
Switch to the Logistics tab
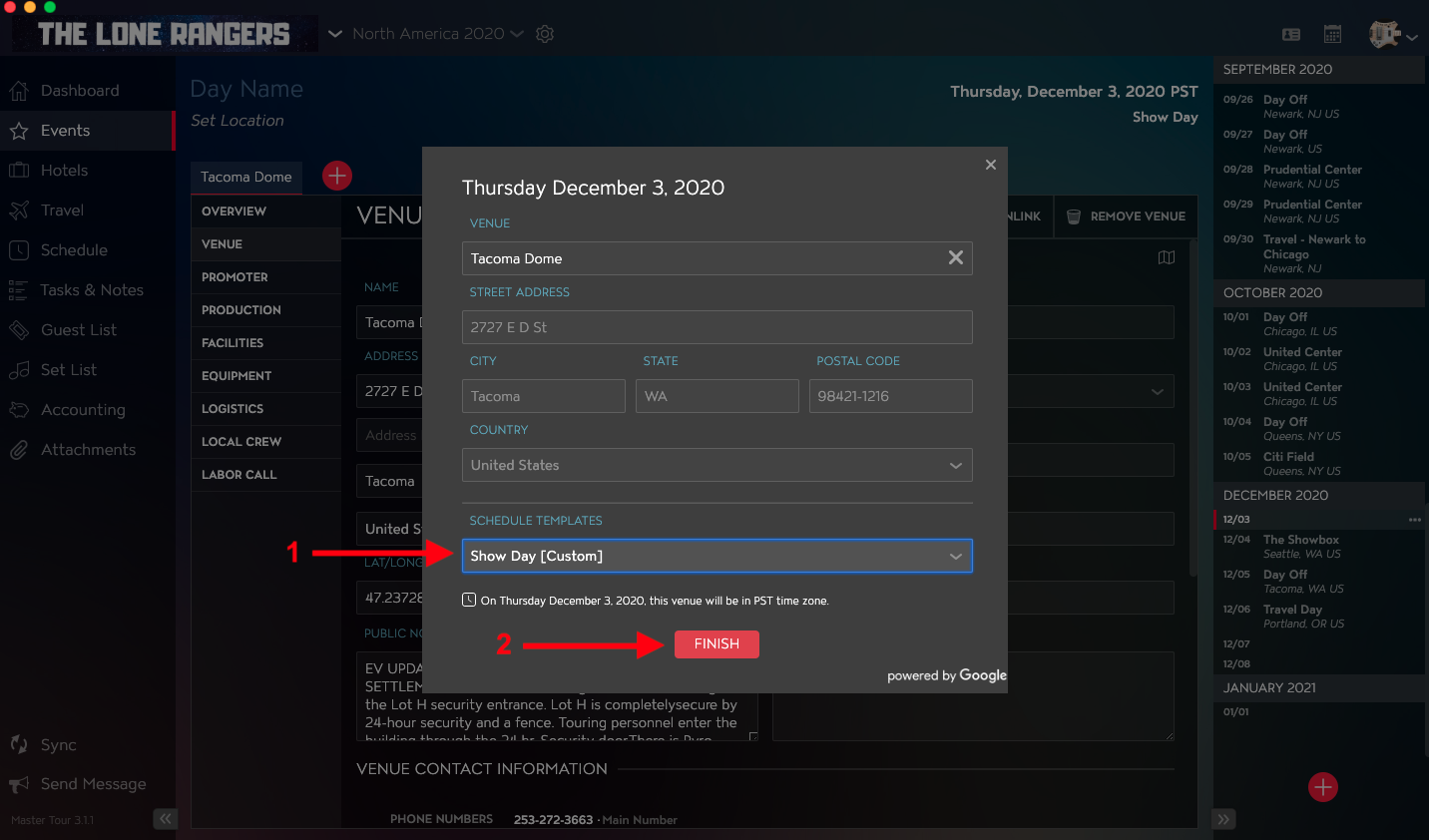pos(265,409)
